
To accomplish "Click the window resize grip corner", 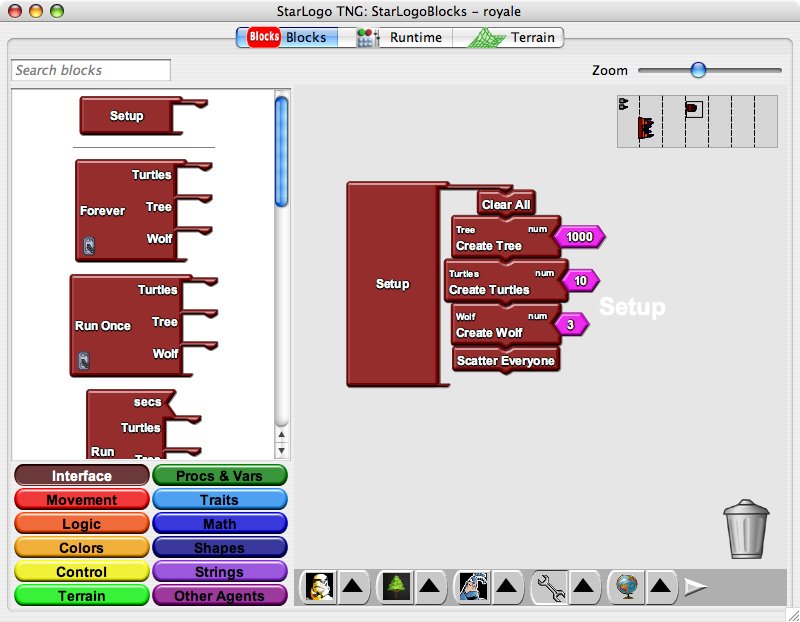I will (793, 615).
